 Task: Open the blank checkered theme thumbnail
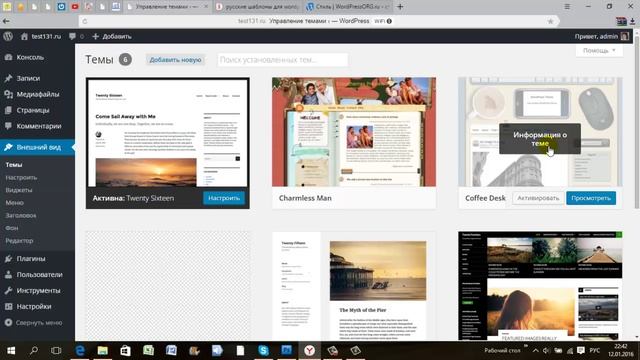click(168, 286)
